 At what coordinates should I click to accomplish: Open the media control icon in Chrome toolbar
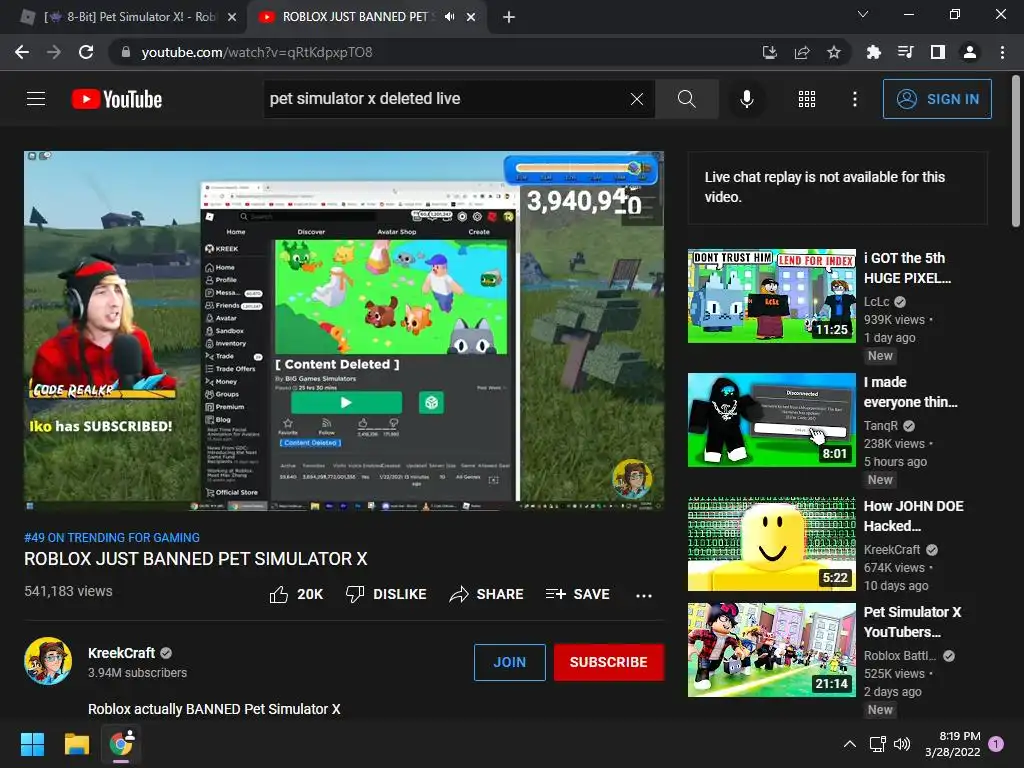(x=905, y=52)
